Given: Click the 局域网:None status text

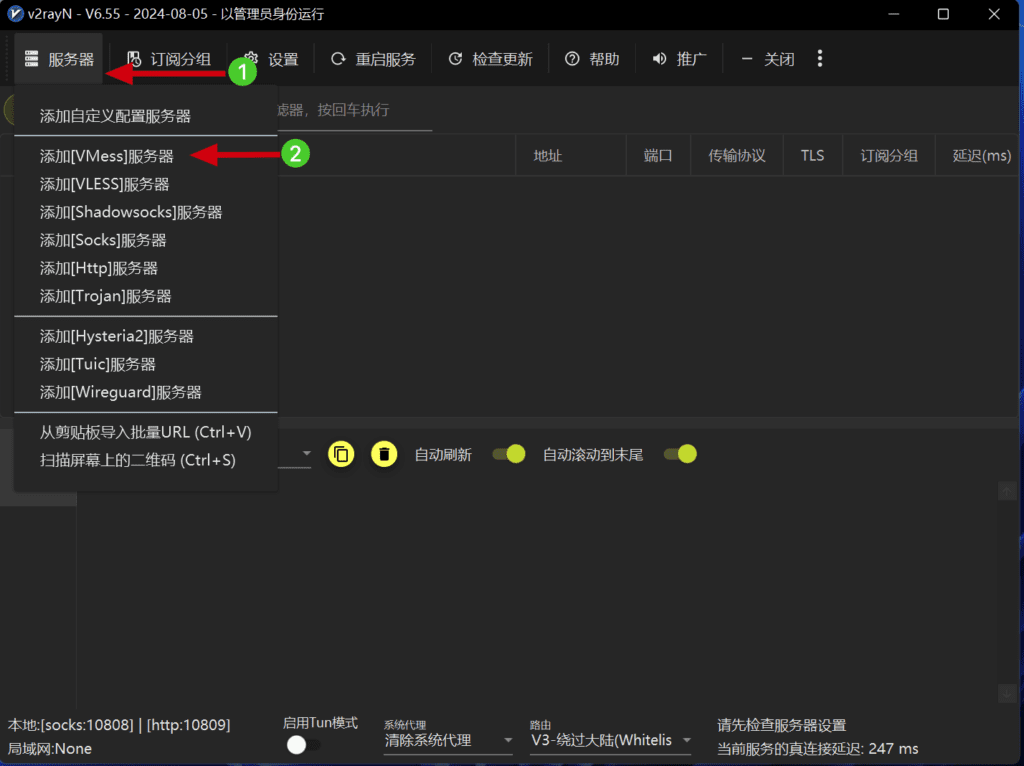Looking at the screenshot, I should (50, 749).
